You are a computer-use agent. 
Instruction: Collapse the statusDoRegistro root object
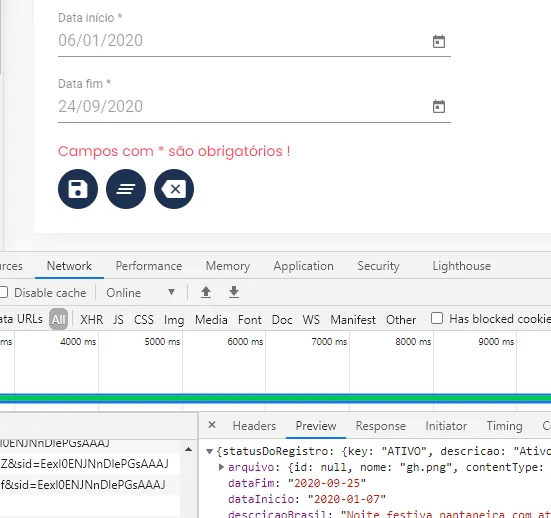(209, 451)
